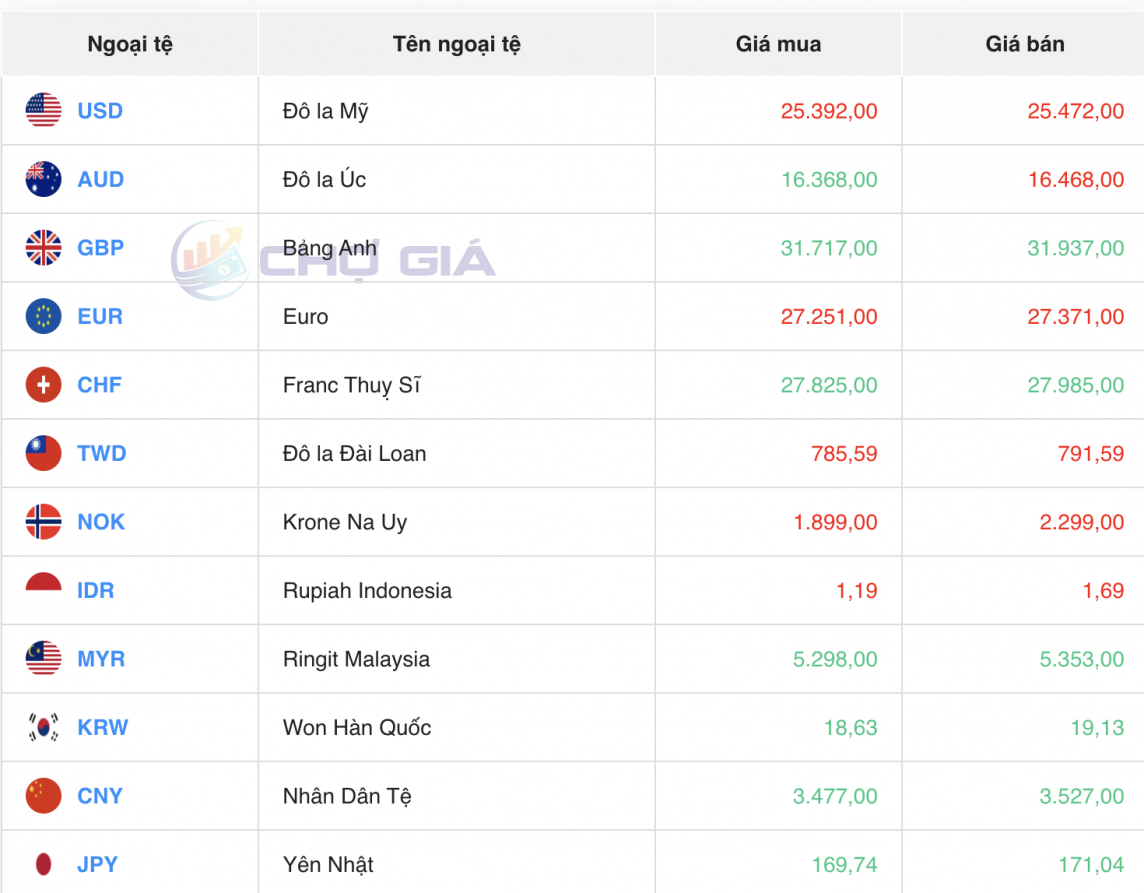The width and height of the screenshot is (1144, 893).
Task: Click the Tên ngoại tệ column header
Action: (x=456, y=44)
